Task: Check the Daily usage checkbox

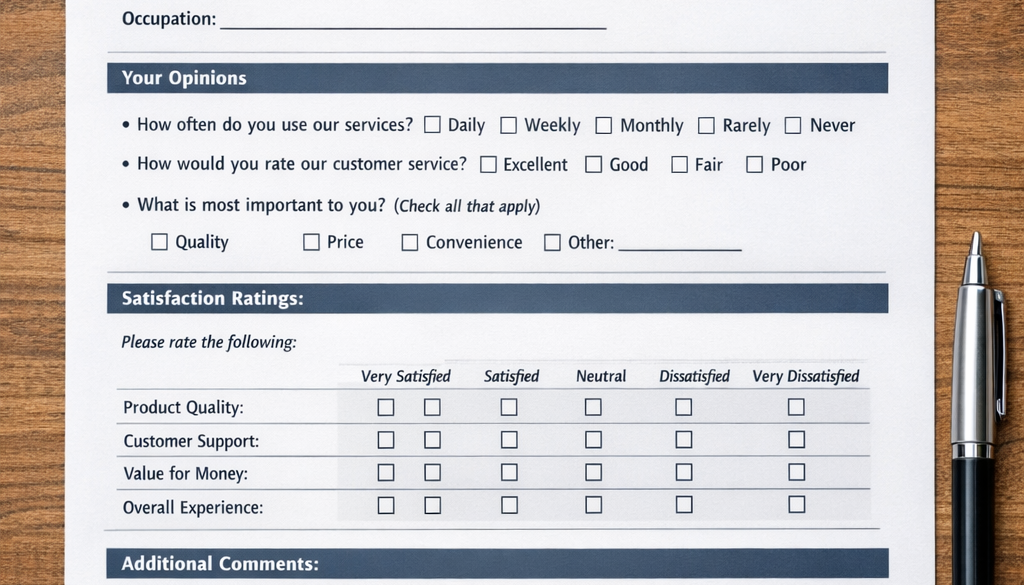Action: pyautogui.click(x=432, y=125)
